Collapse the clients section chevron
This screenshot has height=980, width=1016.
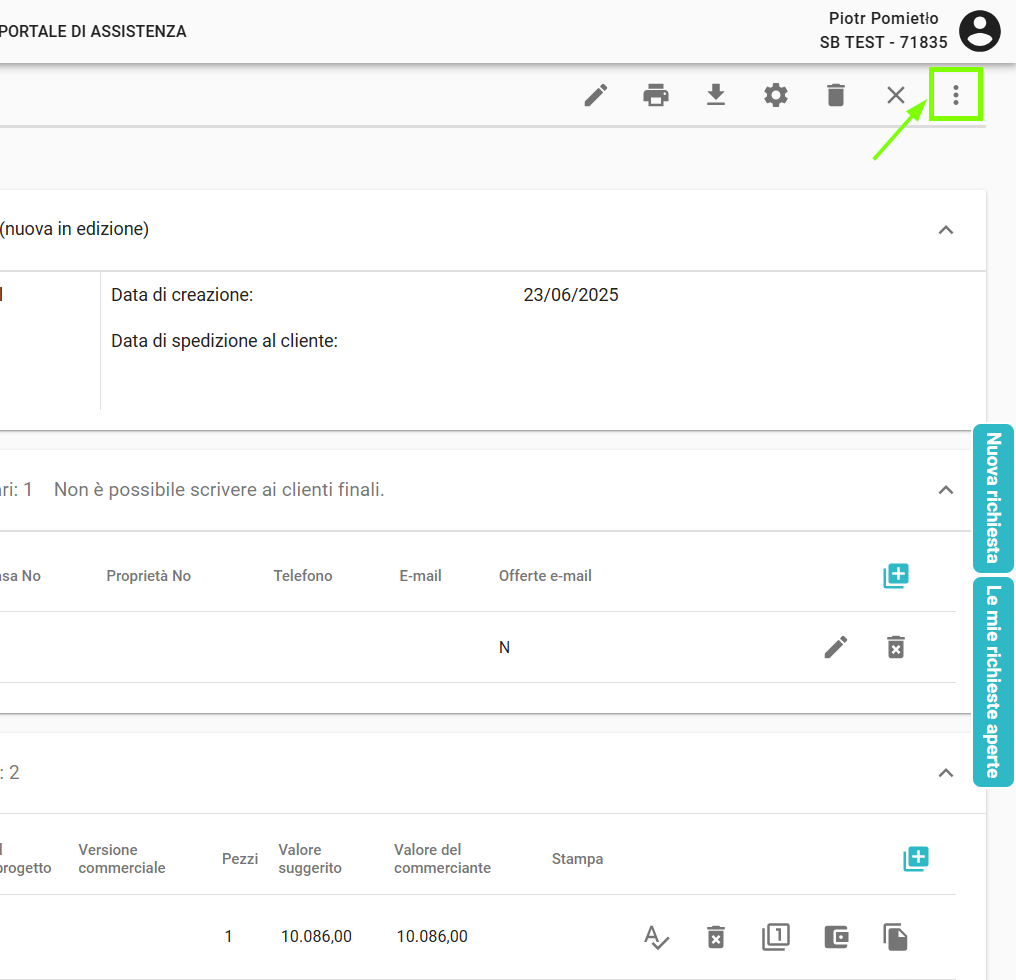(945, 490)
